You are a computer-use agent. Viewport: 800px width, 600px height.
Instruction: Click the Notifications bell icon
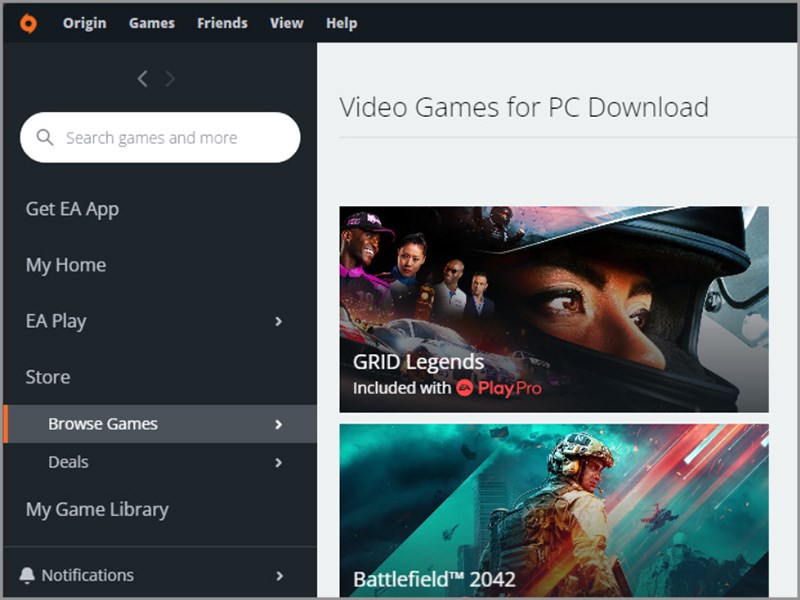(29, 575)
